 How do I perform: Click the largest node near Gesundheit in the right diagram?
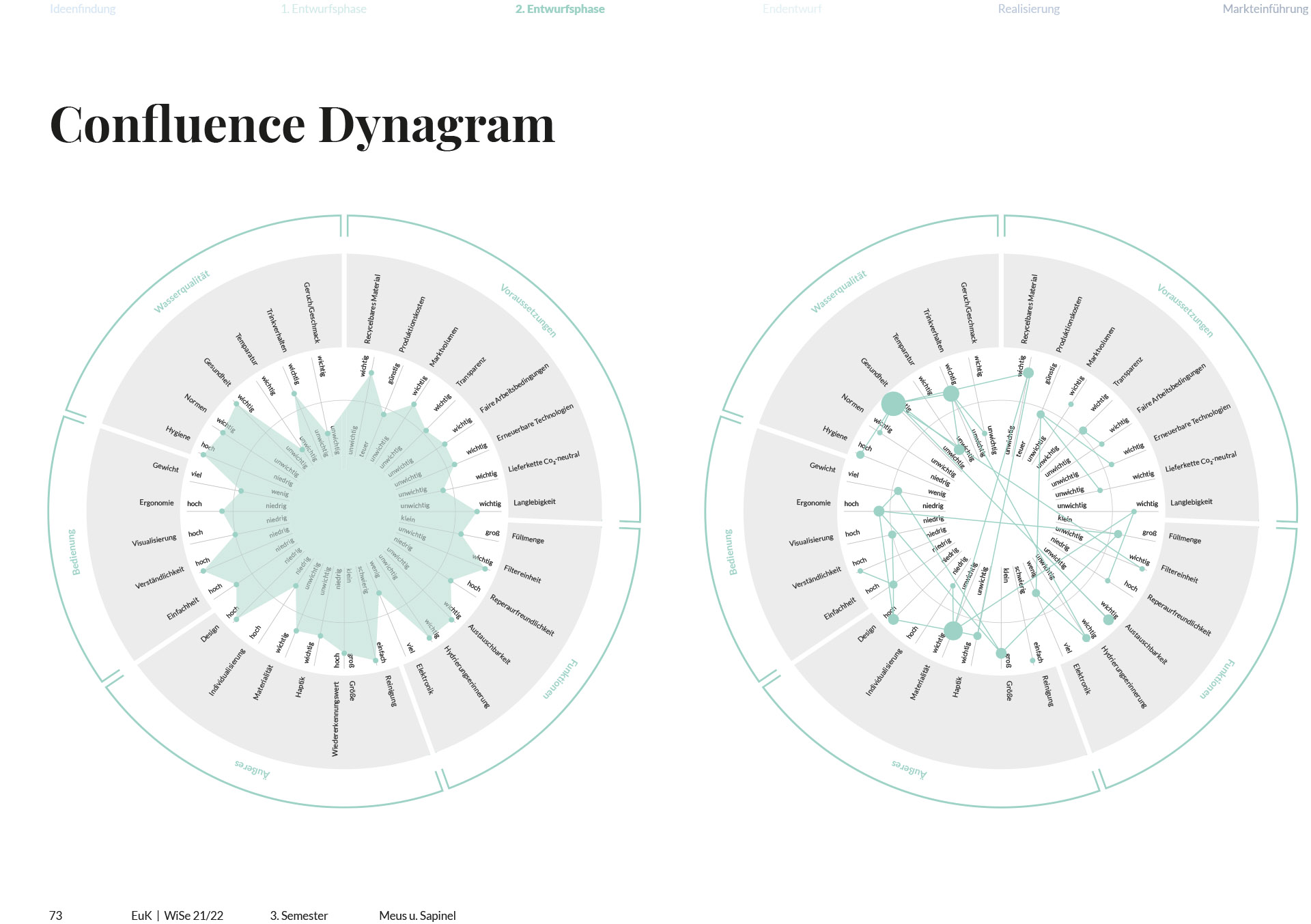coord(893,404)
